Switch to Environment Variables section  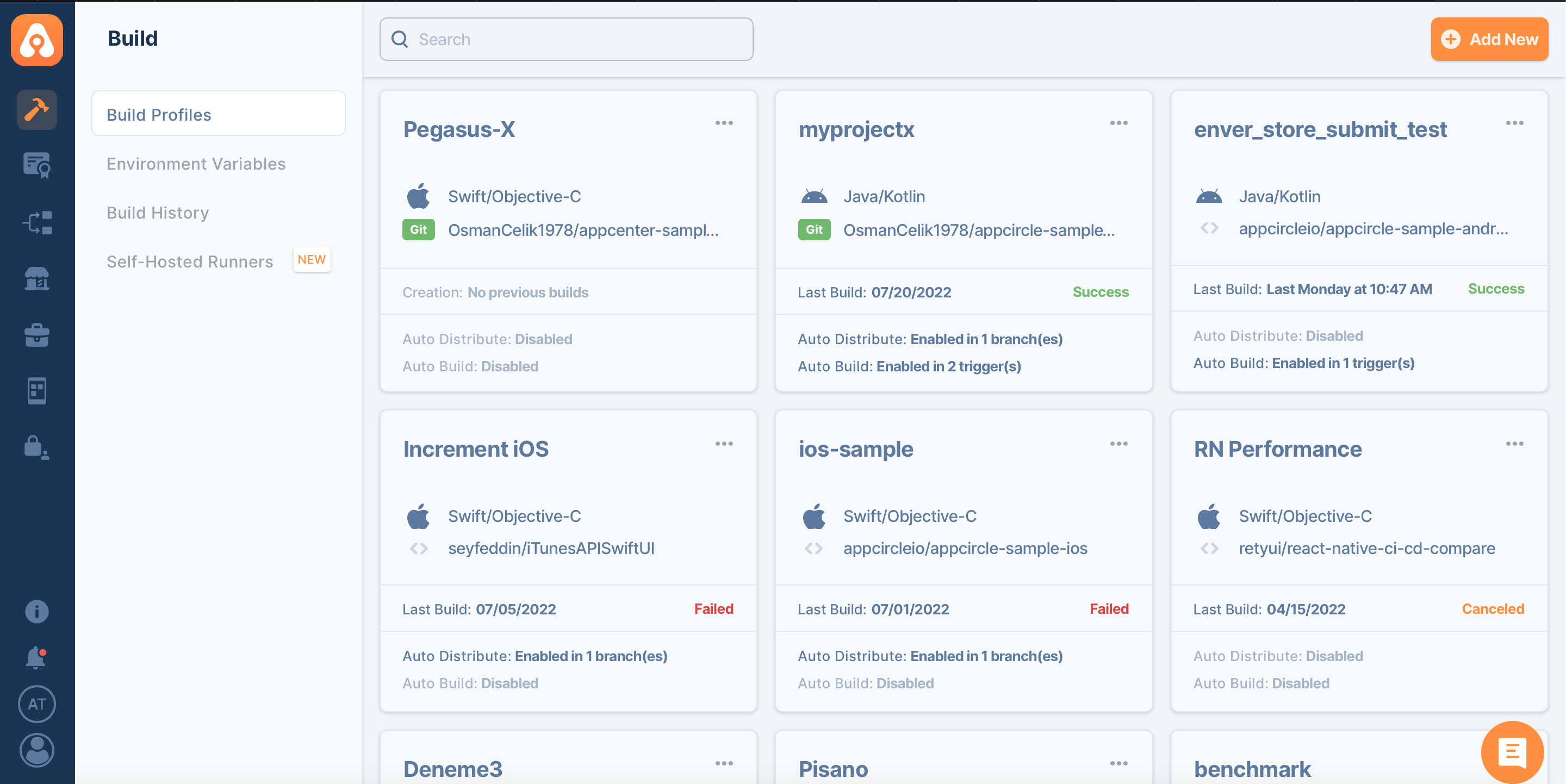pyautogui.click(x=196, y=164)
